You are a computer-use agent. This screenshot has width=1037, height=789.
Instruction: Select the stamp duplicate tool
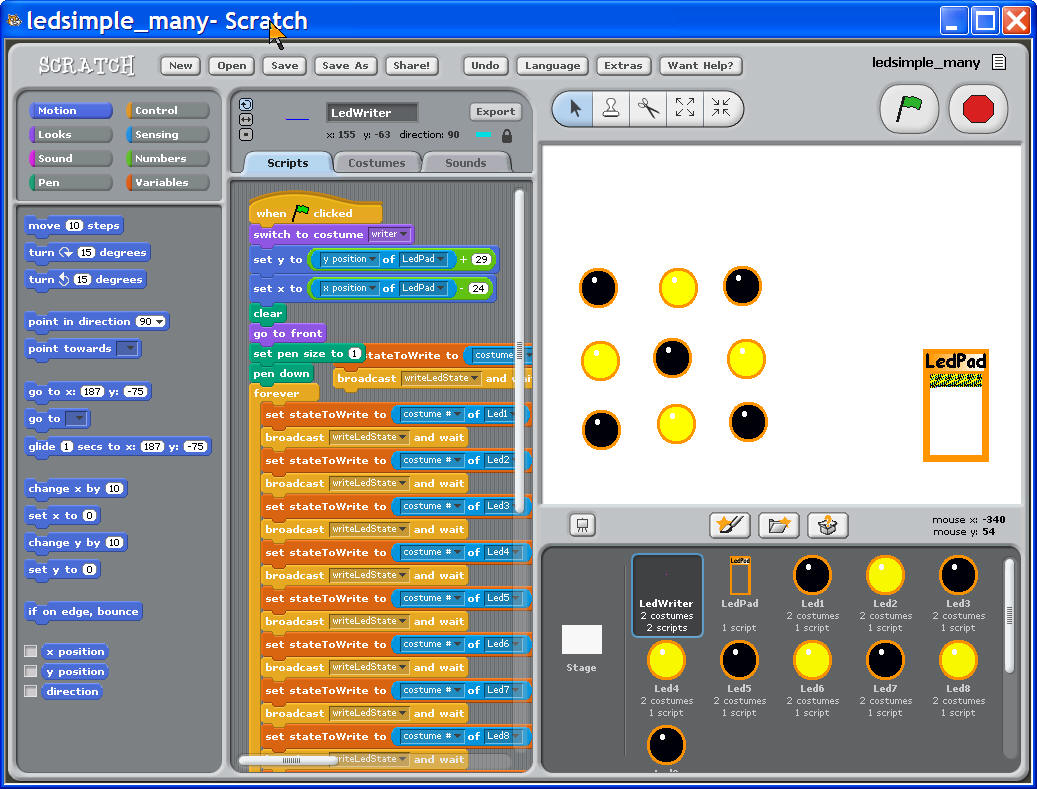pyautogui.click(x=611, y=108)
